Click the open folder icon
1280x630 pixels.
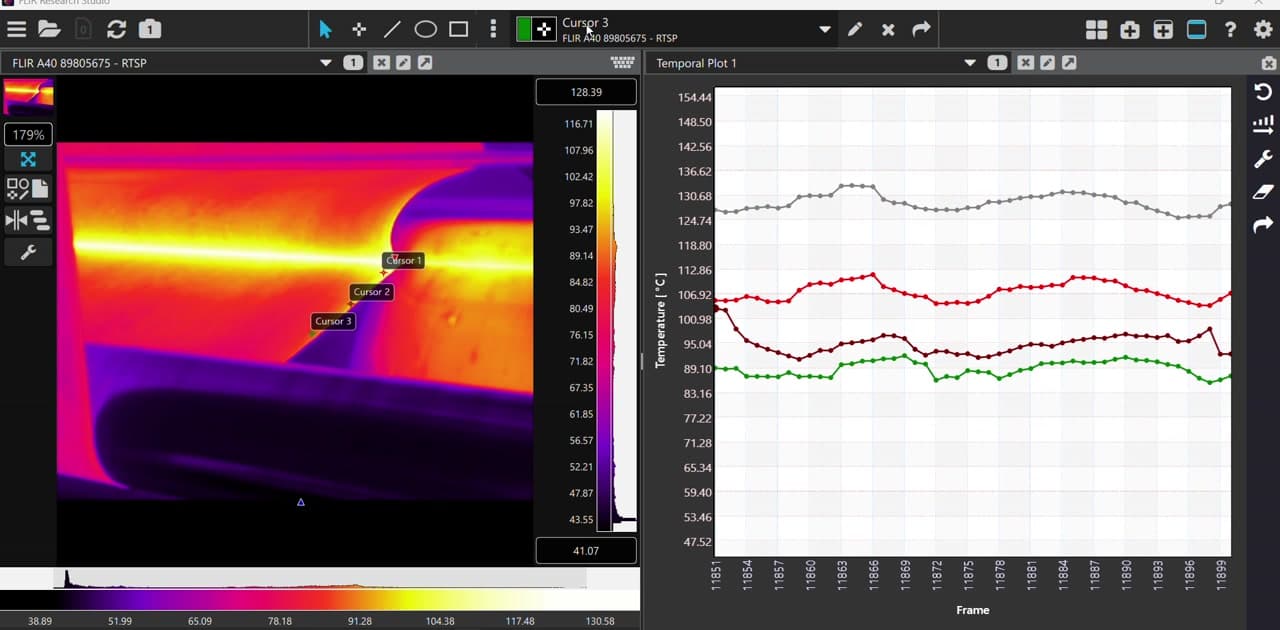tap(49, 30)
